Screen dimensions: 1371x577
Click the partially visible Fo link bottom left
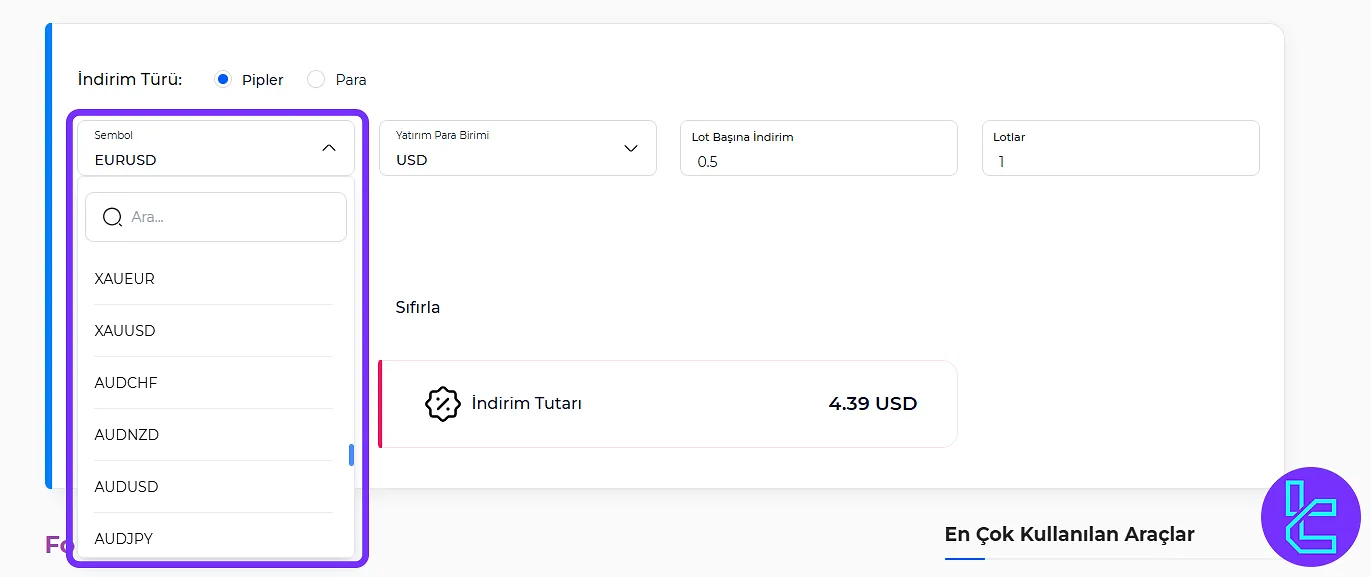[56, 544]
